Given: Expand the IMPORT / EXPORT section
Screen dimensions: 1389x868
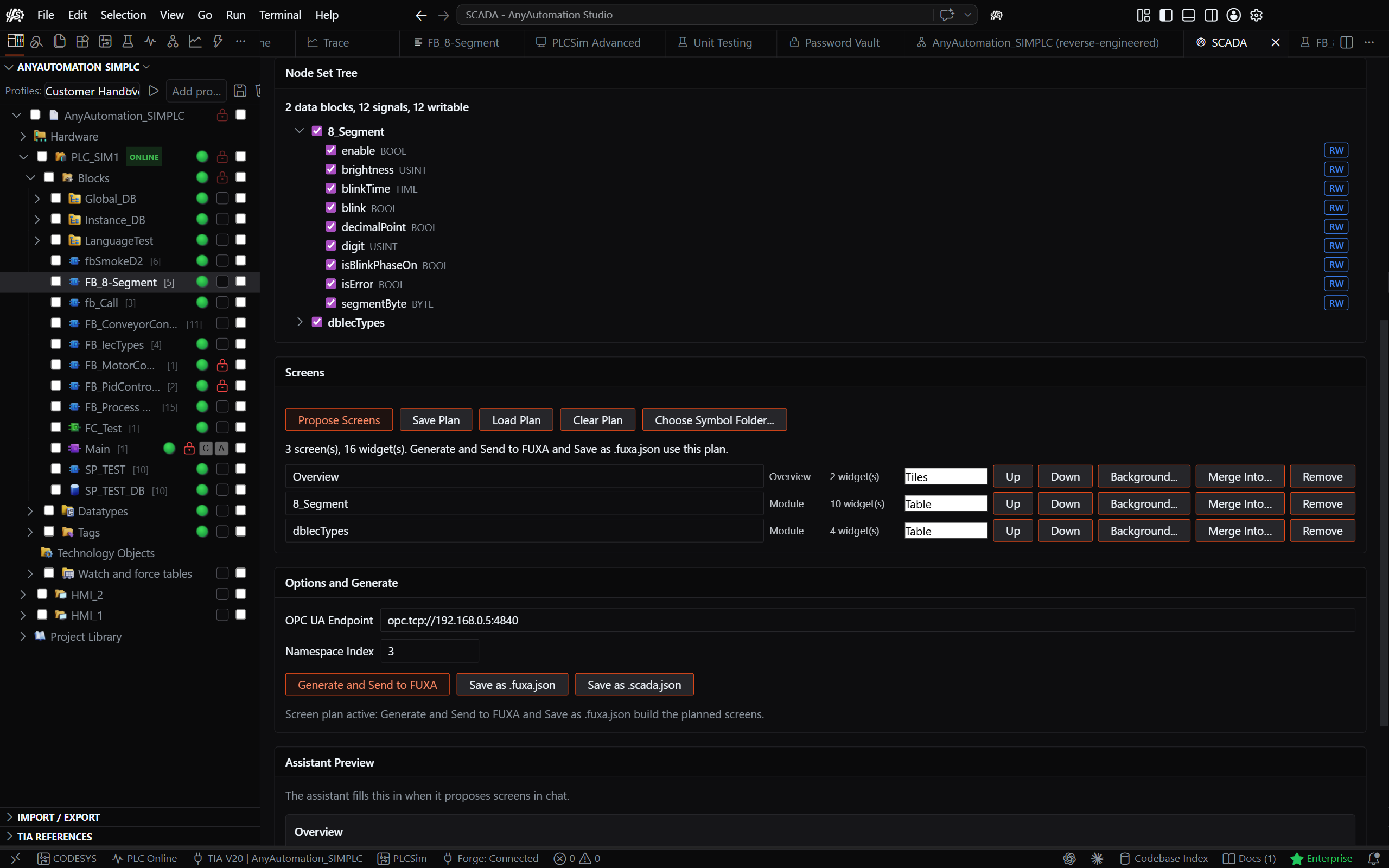Looking at the screenshot, I should click(x=58, y=817).
